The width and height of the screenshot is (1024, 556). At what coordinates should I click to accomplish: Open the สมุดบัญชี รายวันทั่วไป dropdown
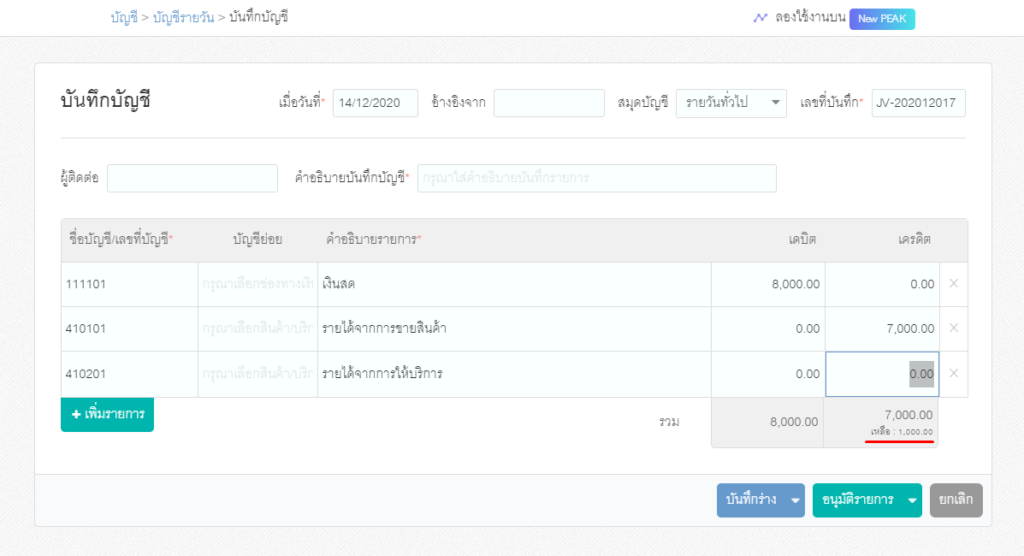[731, 103]
